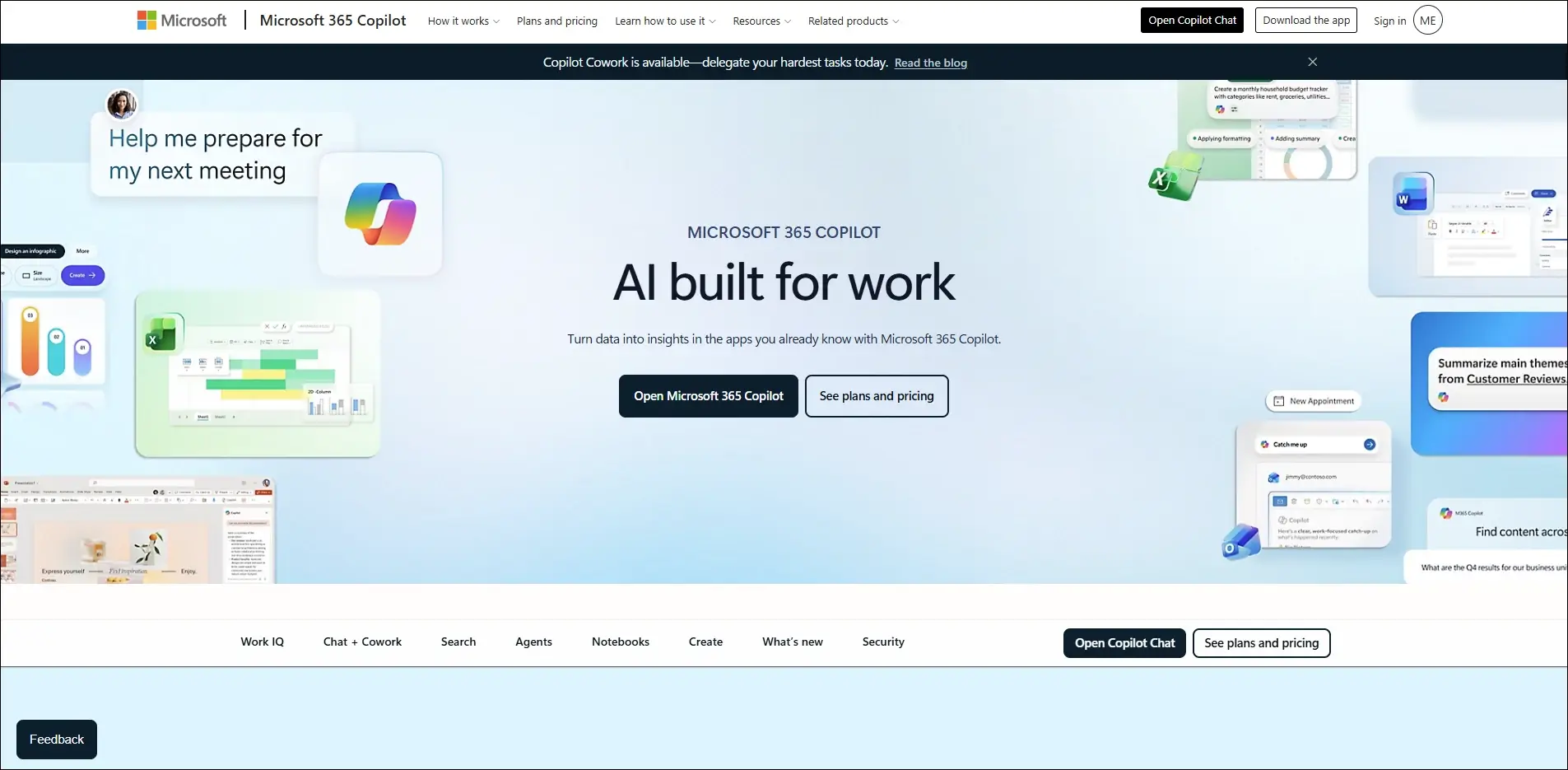The image size is (1568, 770).
Task: Dismiss the Copilot Cowork banner
Action: coord(1313,62)
